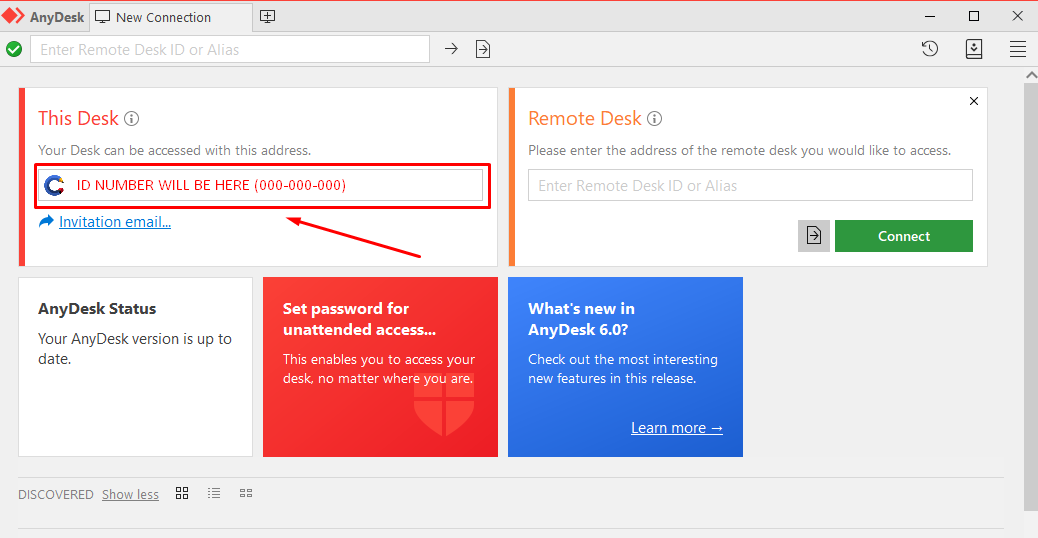The height and width of the screenshot is (538, 1038).
Task: Open the What's new in AnyDesk 6.0 tile
Action: 625,367
